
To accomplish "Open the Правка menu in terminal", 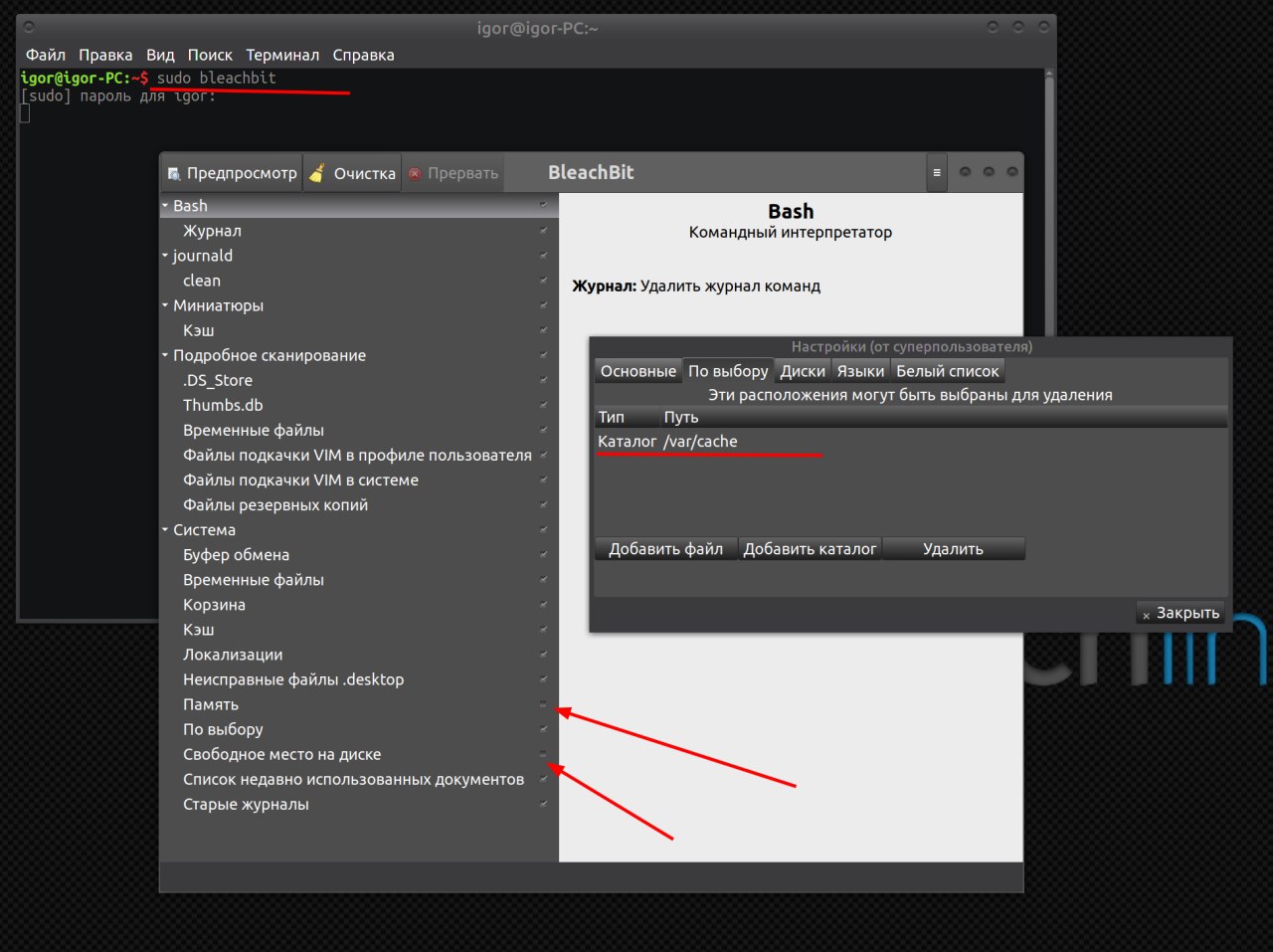I will coord(105,55).
